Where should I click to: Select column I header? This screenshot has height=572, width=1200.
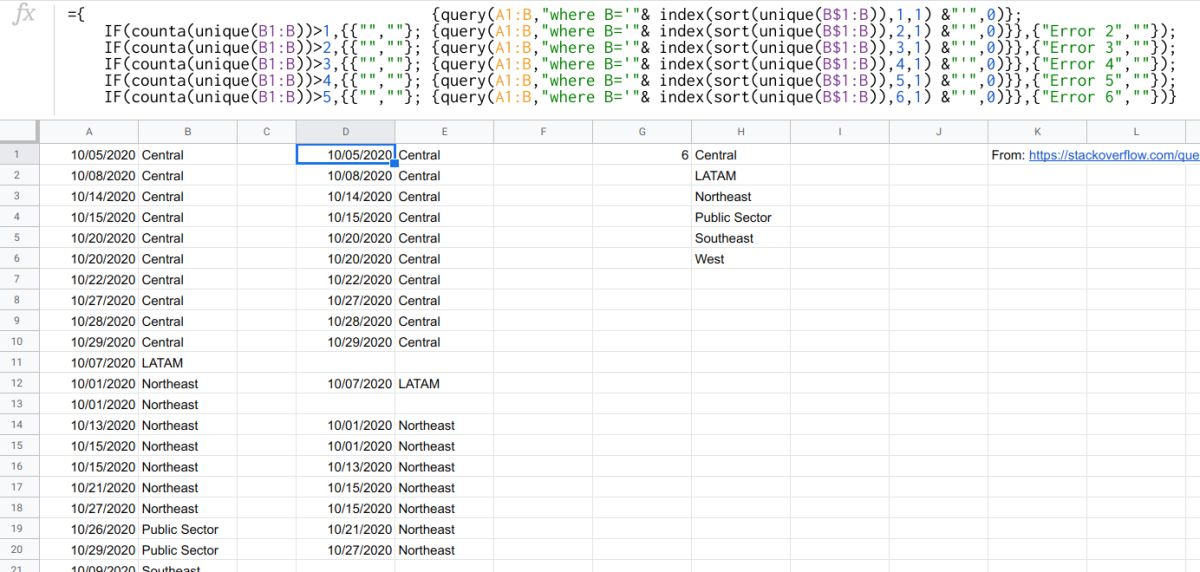841,132
